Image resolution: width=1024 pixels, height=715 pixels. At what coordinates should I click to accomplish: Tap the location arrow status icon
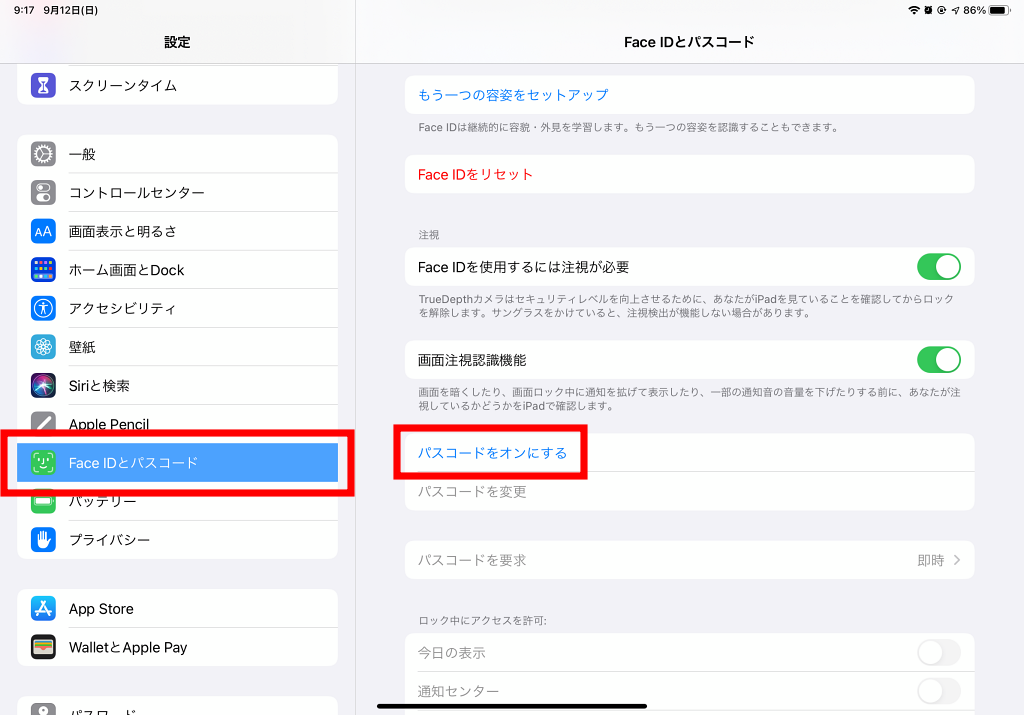(955, 10)
